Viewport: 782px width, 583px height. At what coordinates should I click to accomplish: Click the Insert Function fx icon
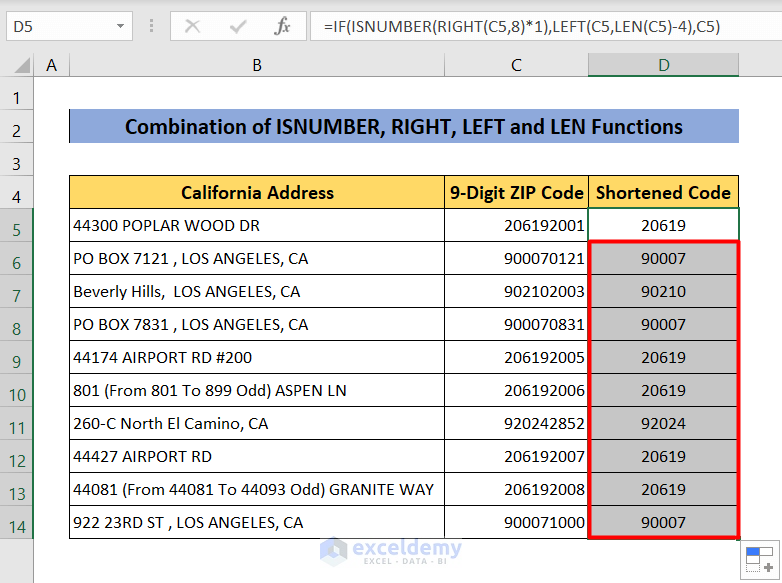pyautogui.click(x=283, y=27)
